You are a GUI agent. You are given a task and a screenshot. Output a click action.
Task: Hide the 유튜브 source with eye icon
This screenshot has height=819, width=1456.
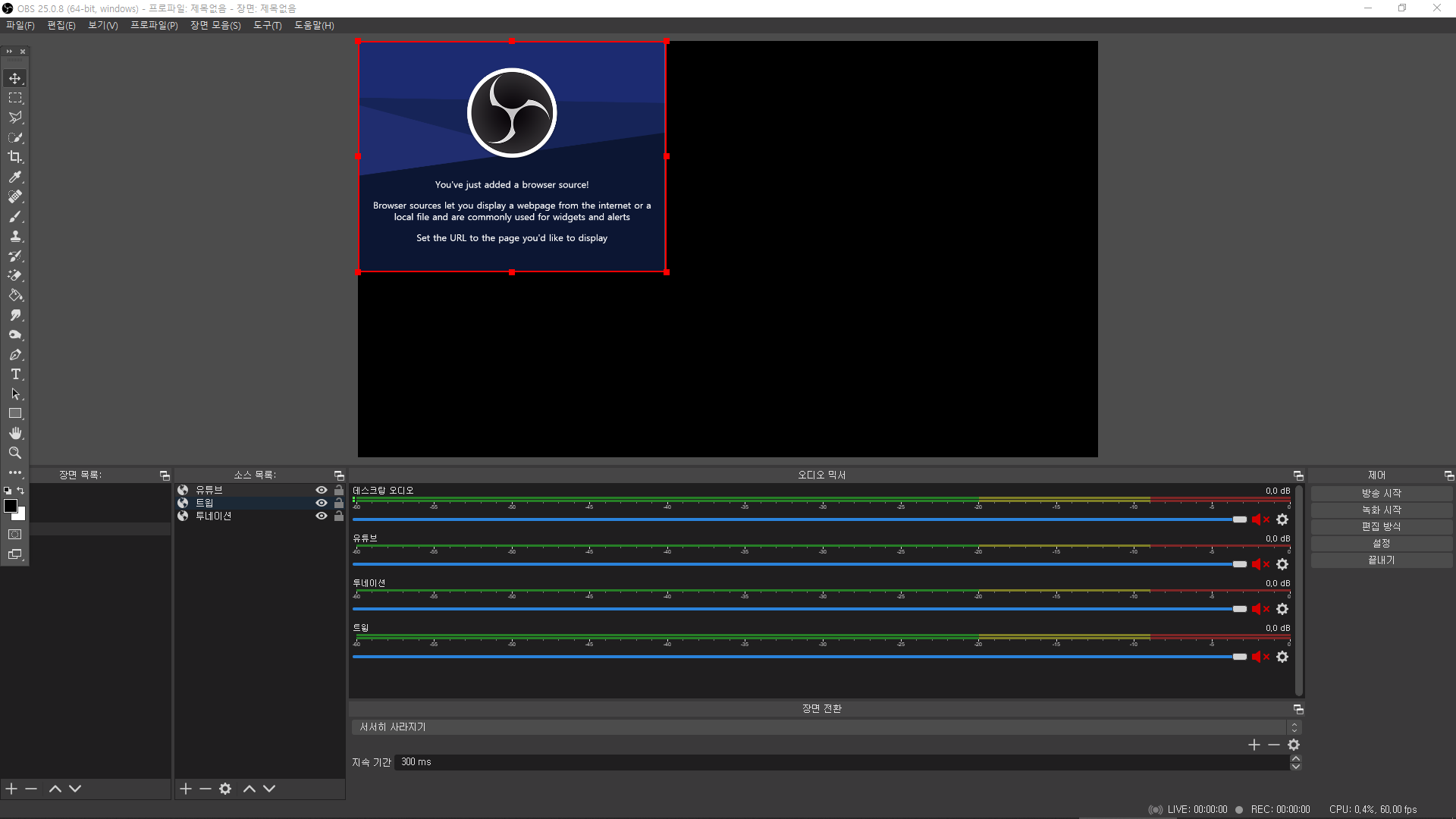(x=322, y=490)
